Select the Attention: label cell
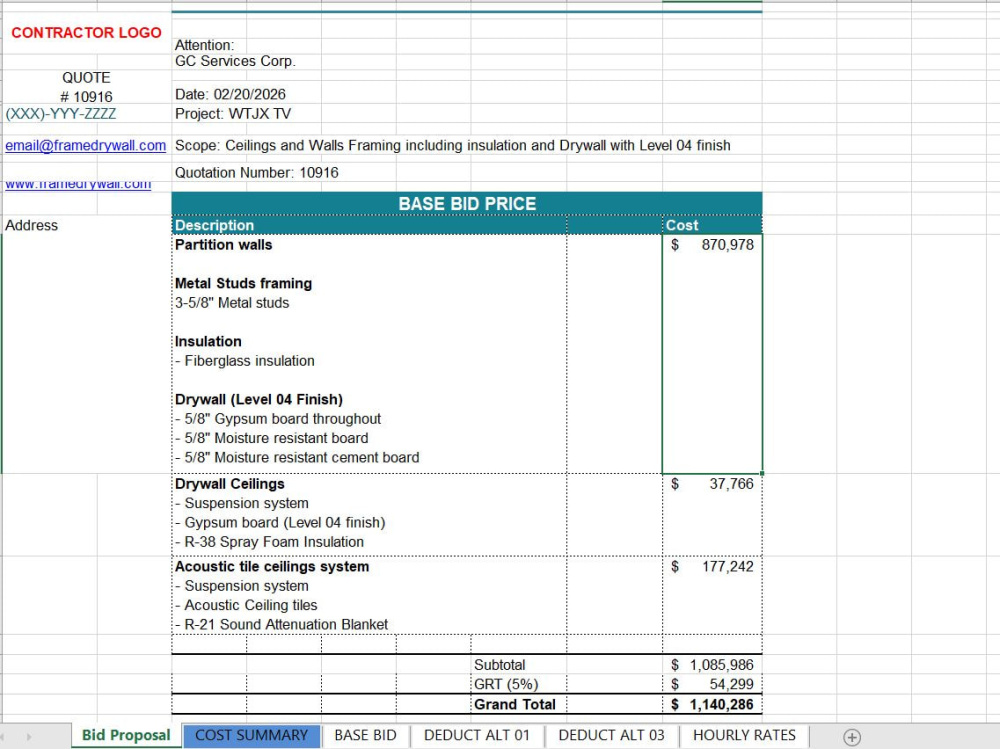1000x749 pixels. pyautogui.click(x=204, y=45)
